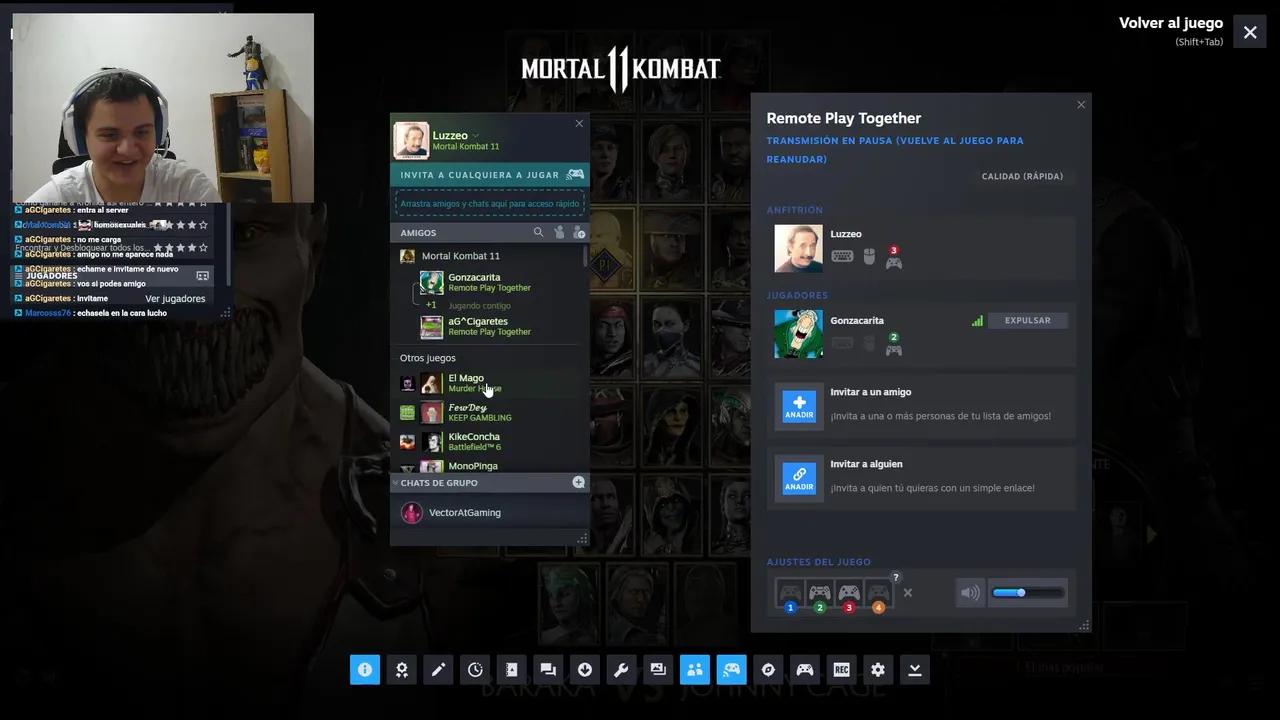Open guides from the overlay toolbar
This screenshot has width=1280, height=720.
coord(511,670)
